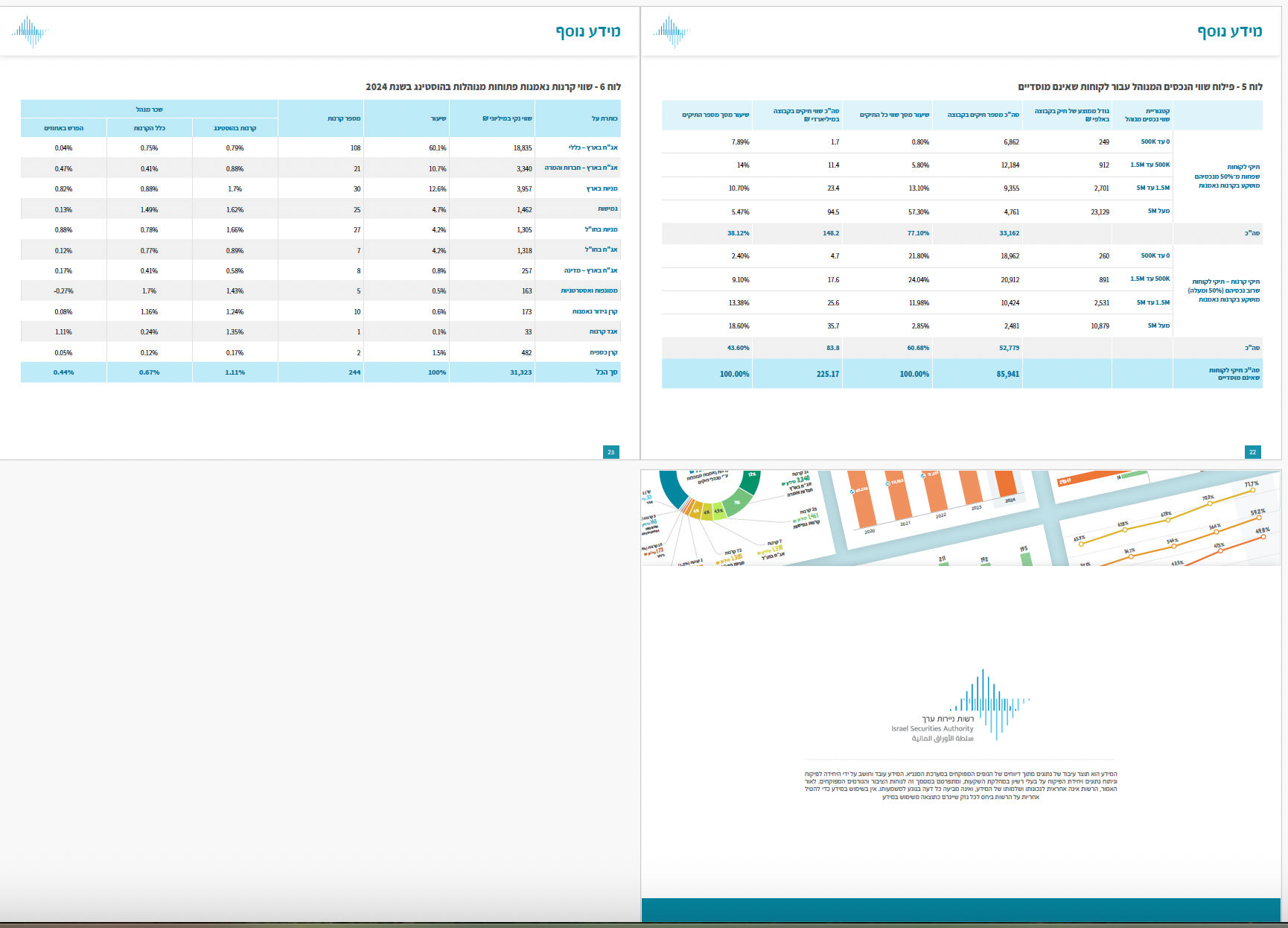This screenshot has width=1288, height=928.
Task: Click the 0.67% total fee cell
Action: [150, 372]
